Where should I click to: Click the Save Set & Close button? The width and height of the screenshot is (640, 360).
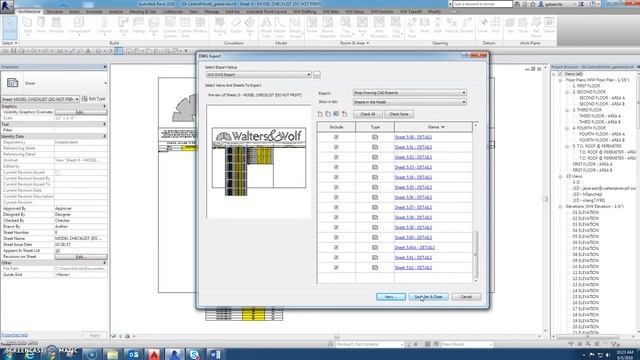(428, 297)
